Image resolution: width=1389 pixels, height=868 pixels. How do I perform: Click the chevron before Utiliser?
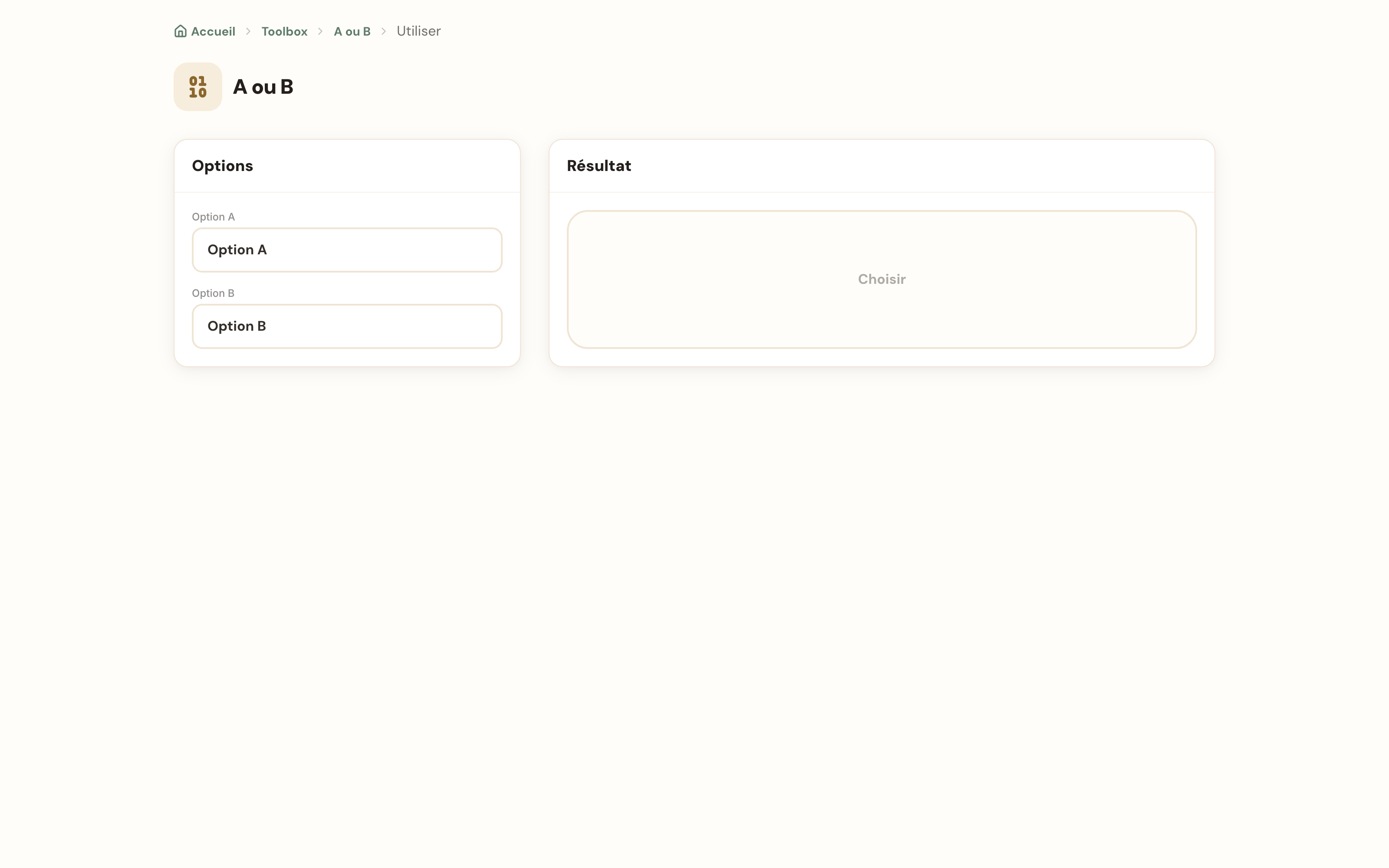tap(383, 31)
